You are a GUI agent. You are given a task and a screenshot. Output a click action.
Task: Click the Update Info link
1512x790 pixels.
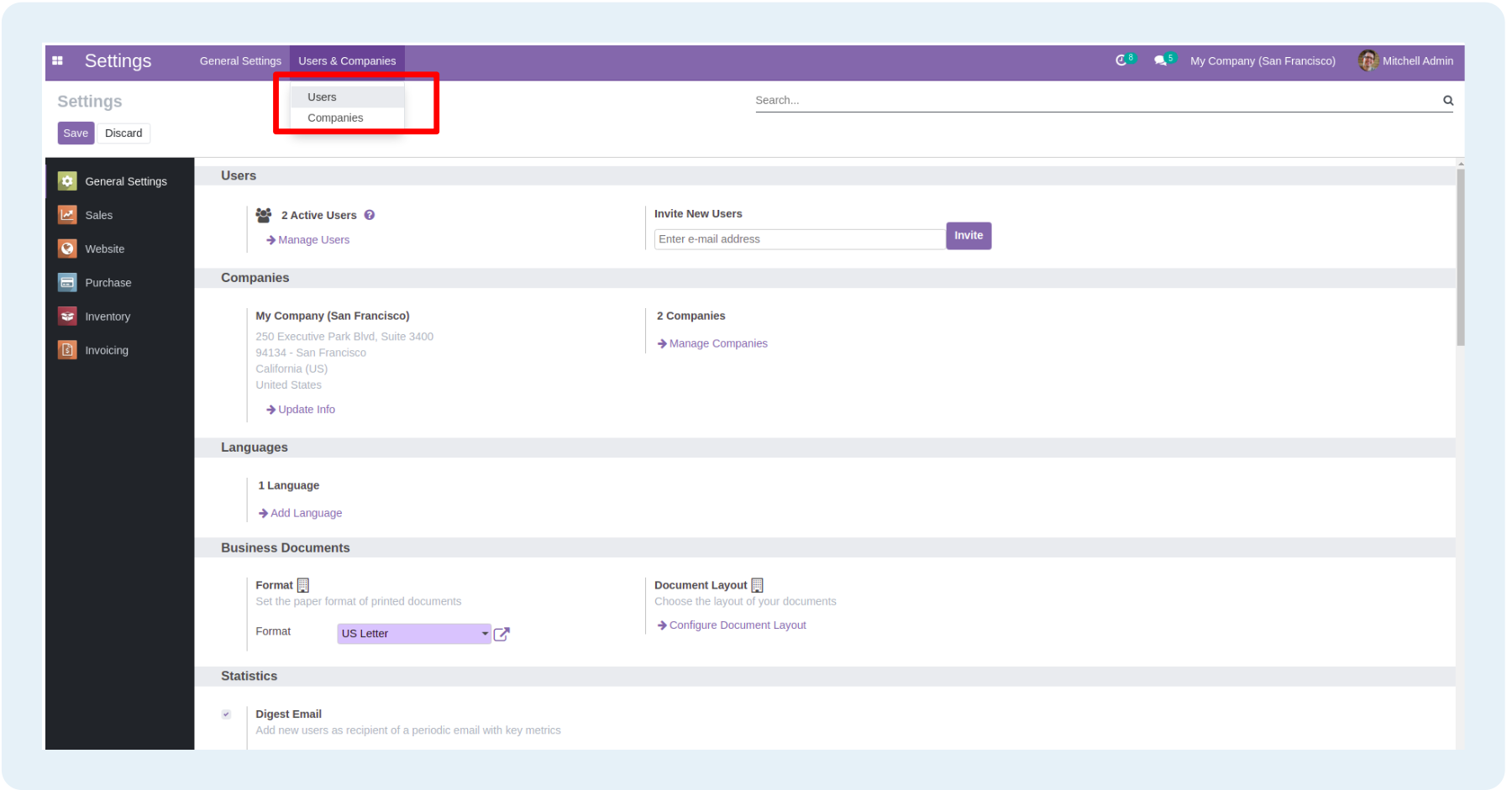click(x=301, y=410)
